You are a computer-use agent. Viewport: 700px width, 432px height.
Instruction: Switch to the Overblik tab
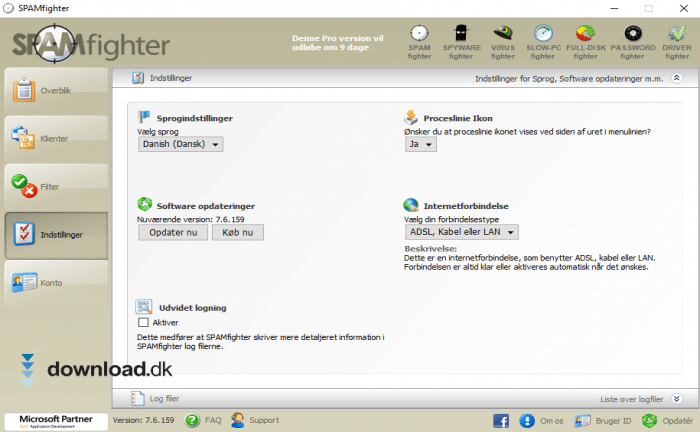point(55,91)
